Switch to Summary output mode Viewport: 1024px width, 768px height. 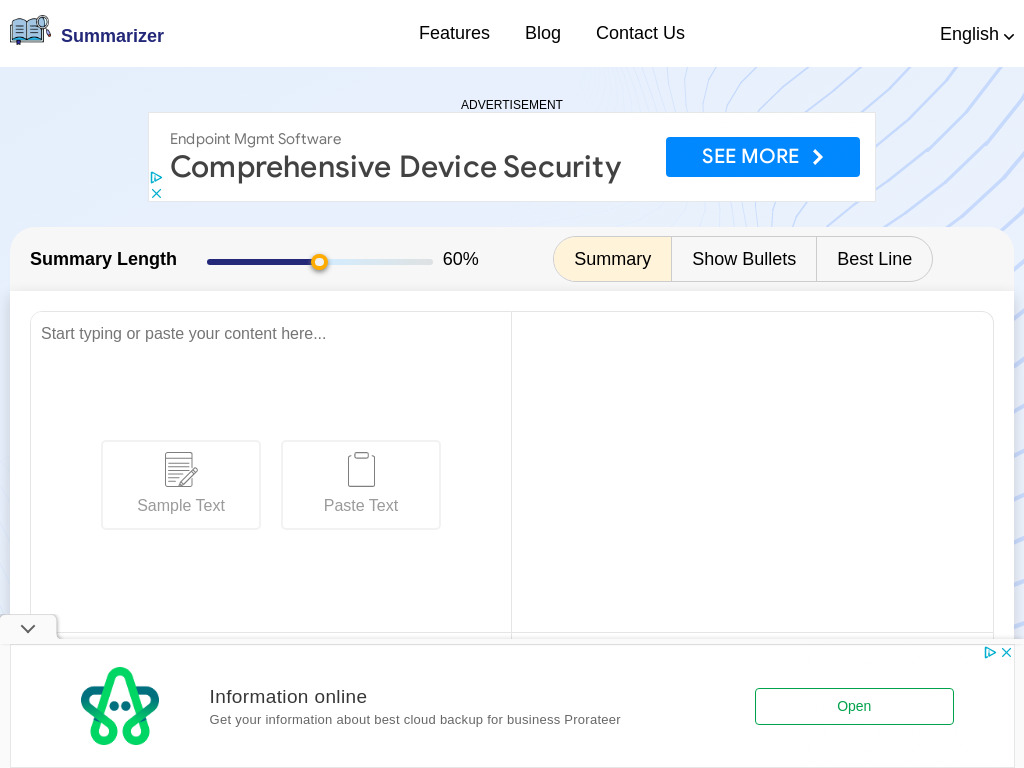click(x=612, y=259)
